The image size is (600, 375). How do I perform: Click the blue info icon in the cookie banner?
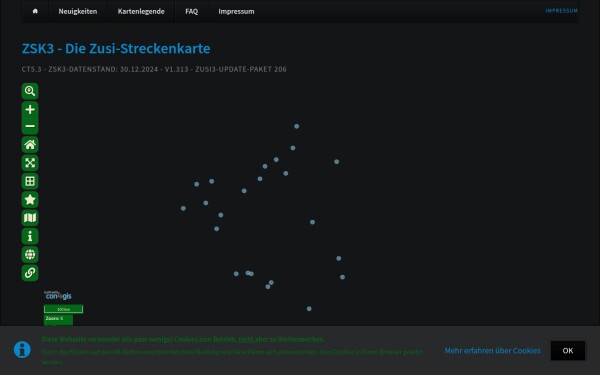click(22, 350)
